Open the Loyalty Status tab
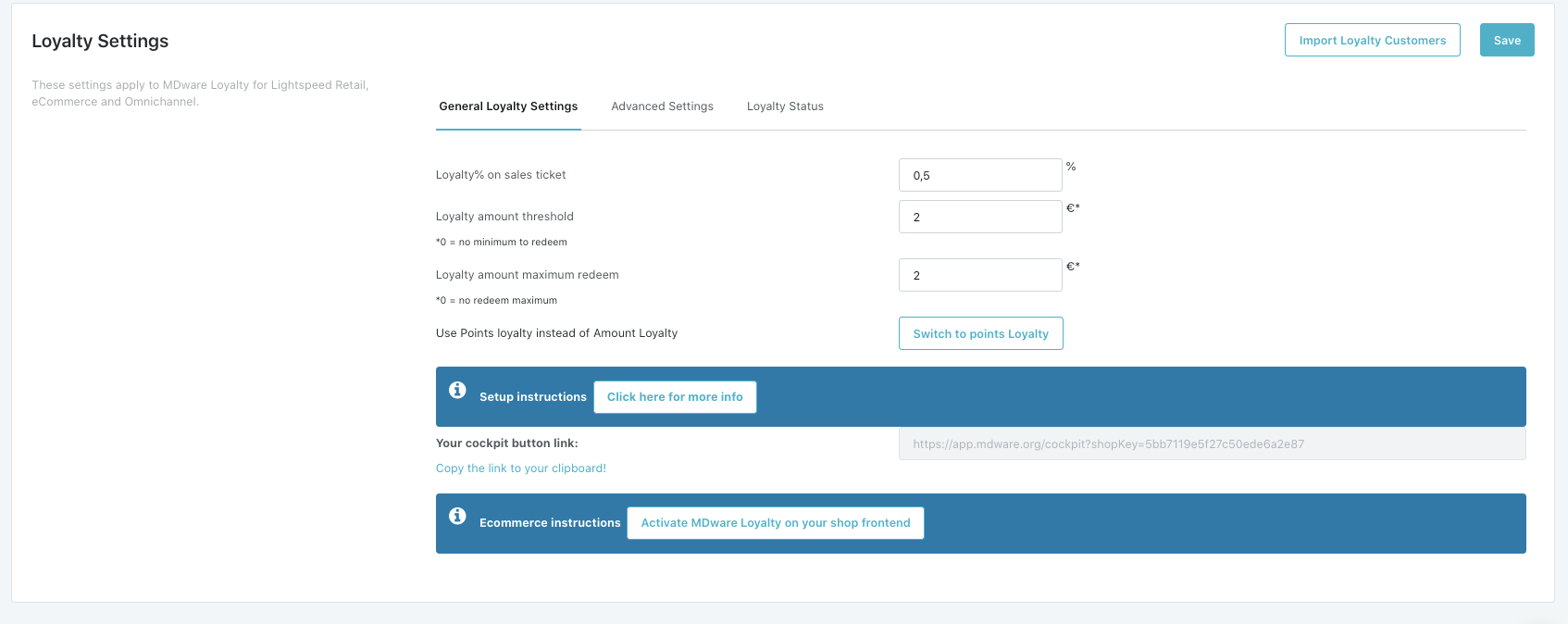Viewport: 1568px width, 624px height. (x=785, y=106)
